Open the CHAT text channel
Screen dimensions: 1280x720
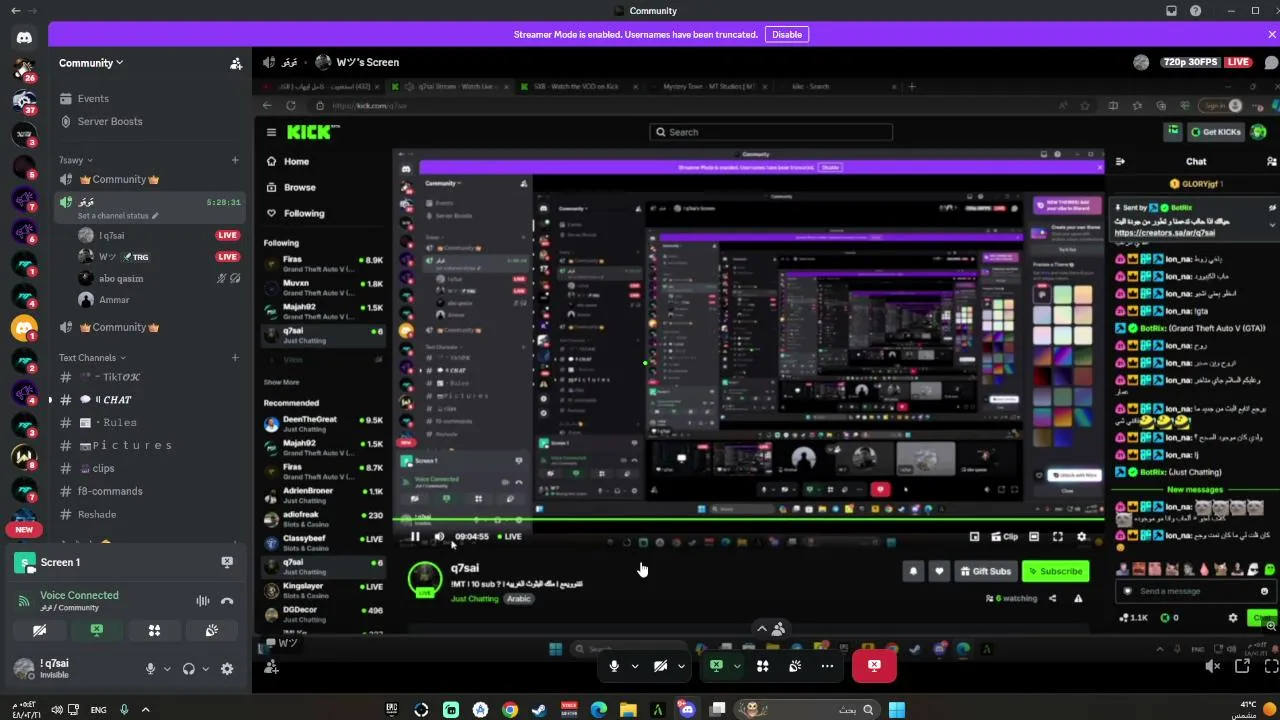(x=149, y=400)
